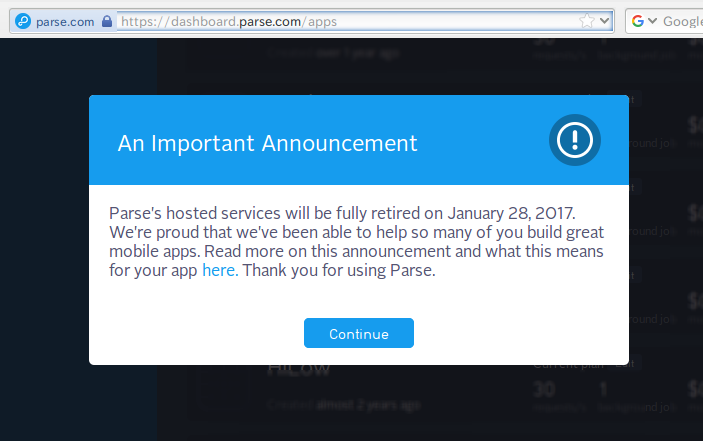
Task: Bookmark this page with the star icon
Action: tap(586, 21)
